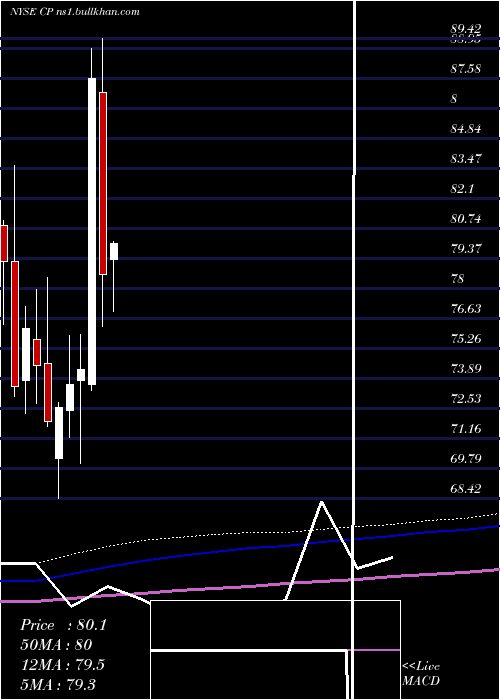This screenshot has width=500, height=700.
Task: Click the 78 price axis label
Action: [458, 279]
